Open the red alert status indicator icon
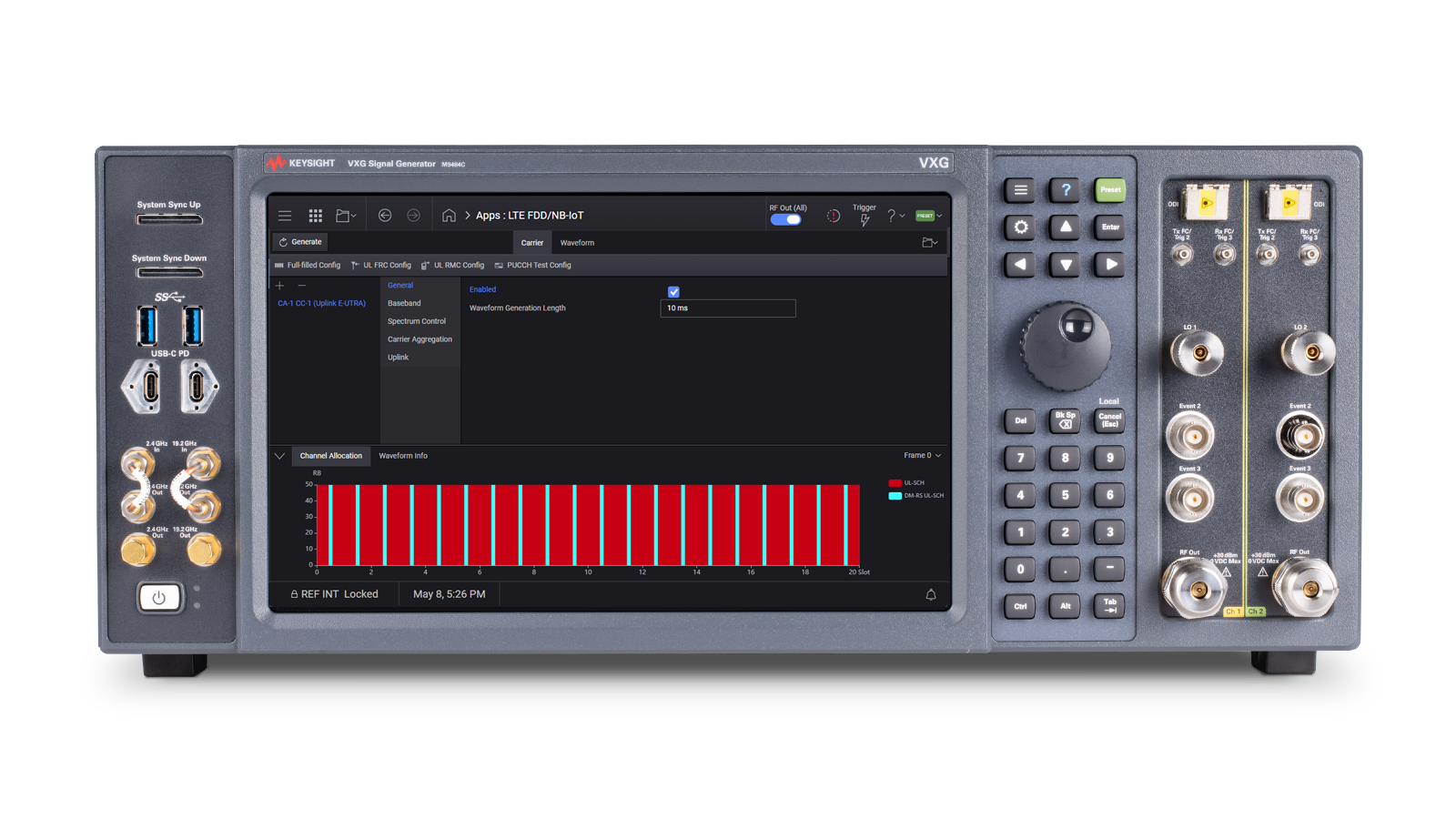This screenshot has height=819, width=1456. (834, 216)
